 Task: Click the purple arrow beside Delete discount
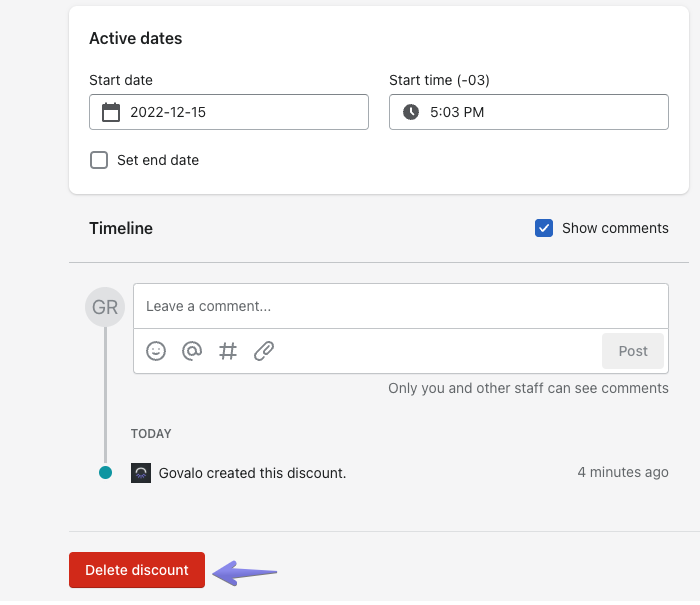tap(245, 572)
